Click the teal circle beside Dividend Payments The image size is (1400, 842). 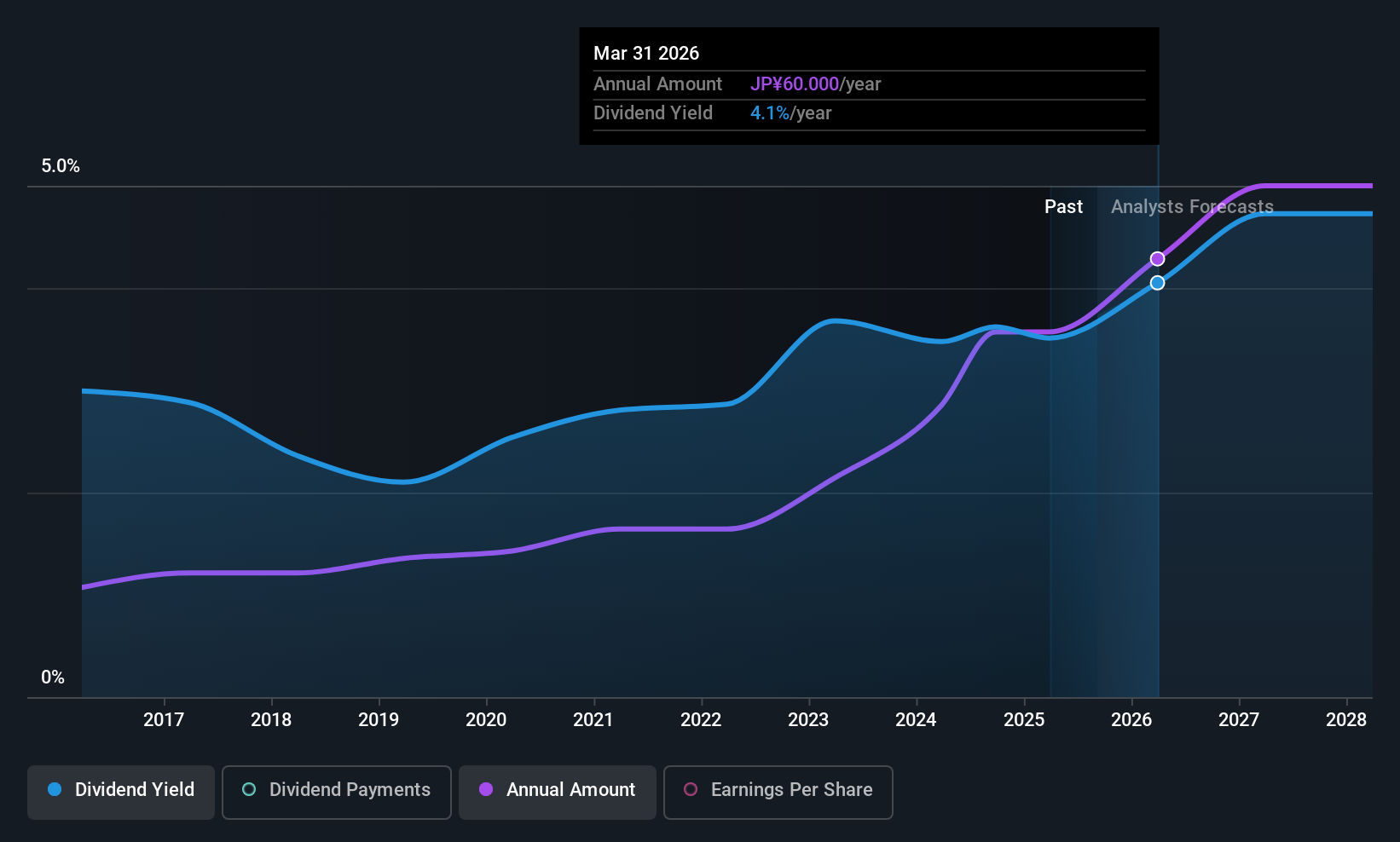[x=249, y=789]
